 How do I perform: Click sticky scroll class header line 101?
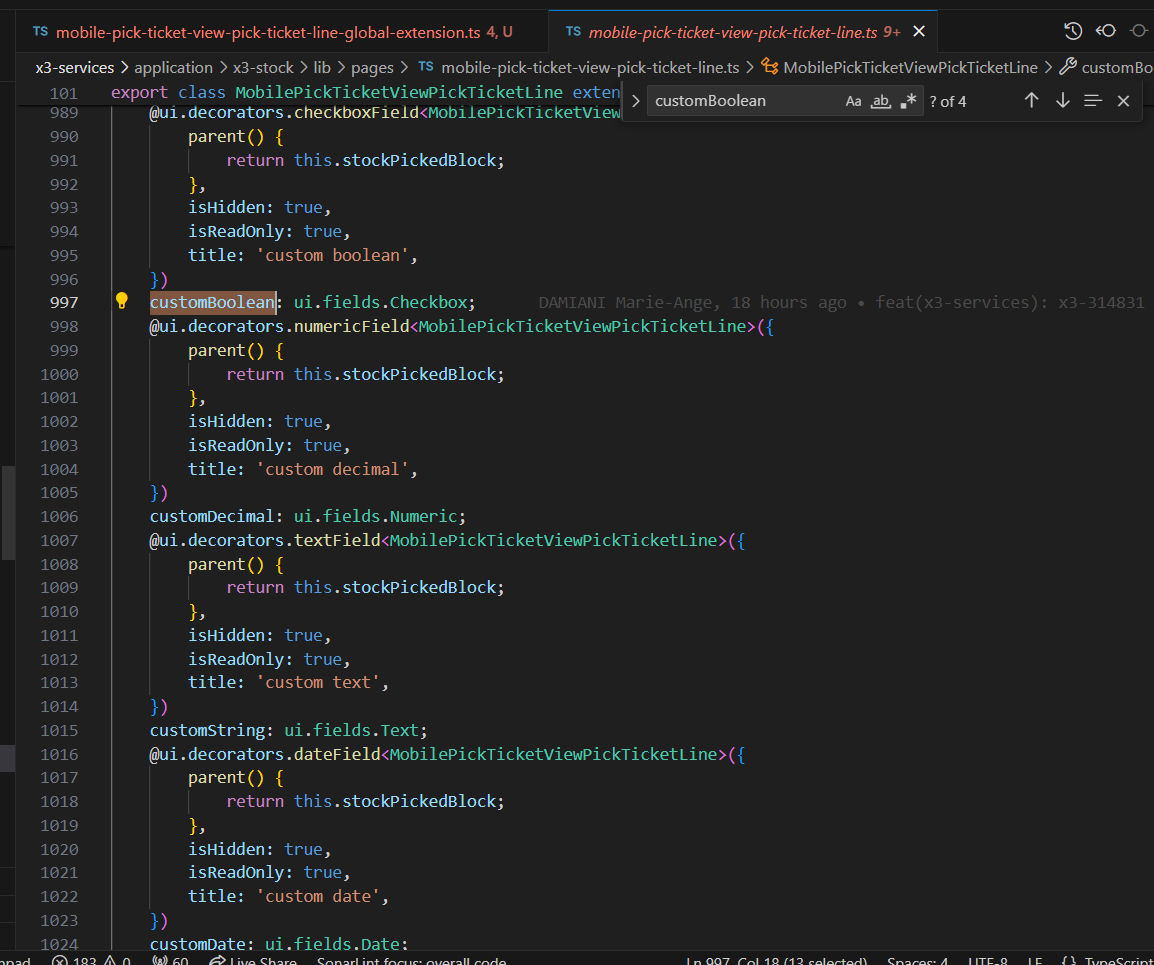(366, 93)
